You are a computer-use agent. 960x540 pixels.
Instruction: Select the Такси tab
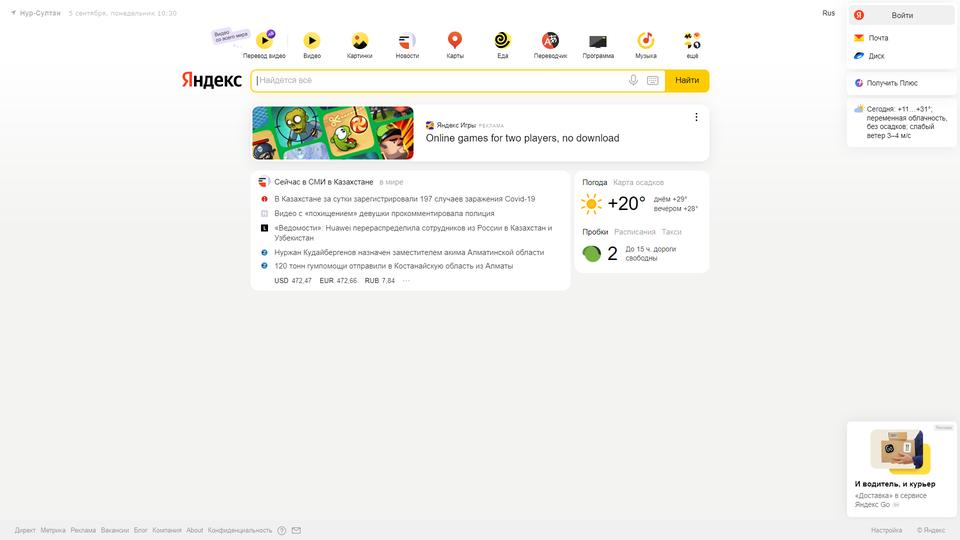pos(671,232)
